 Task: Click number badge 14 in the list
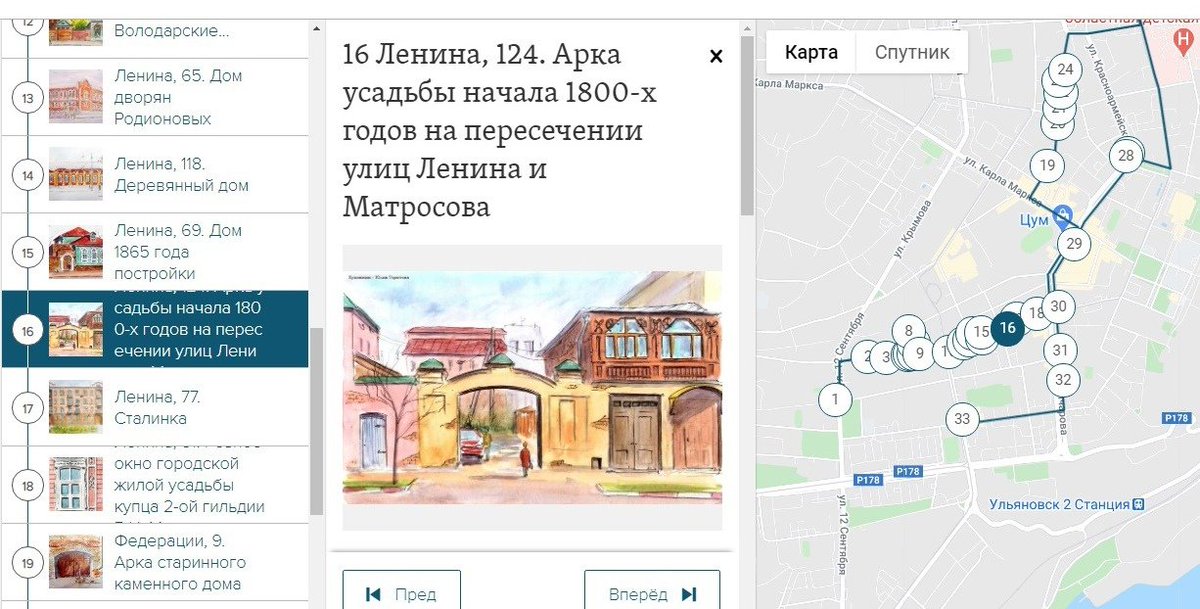point(27,175)
